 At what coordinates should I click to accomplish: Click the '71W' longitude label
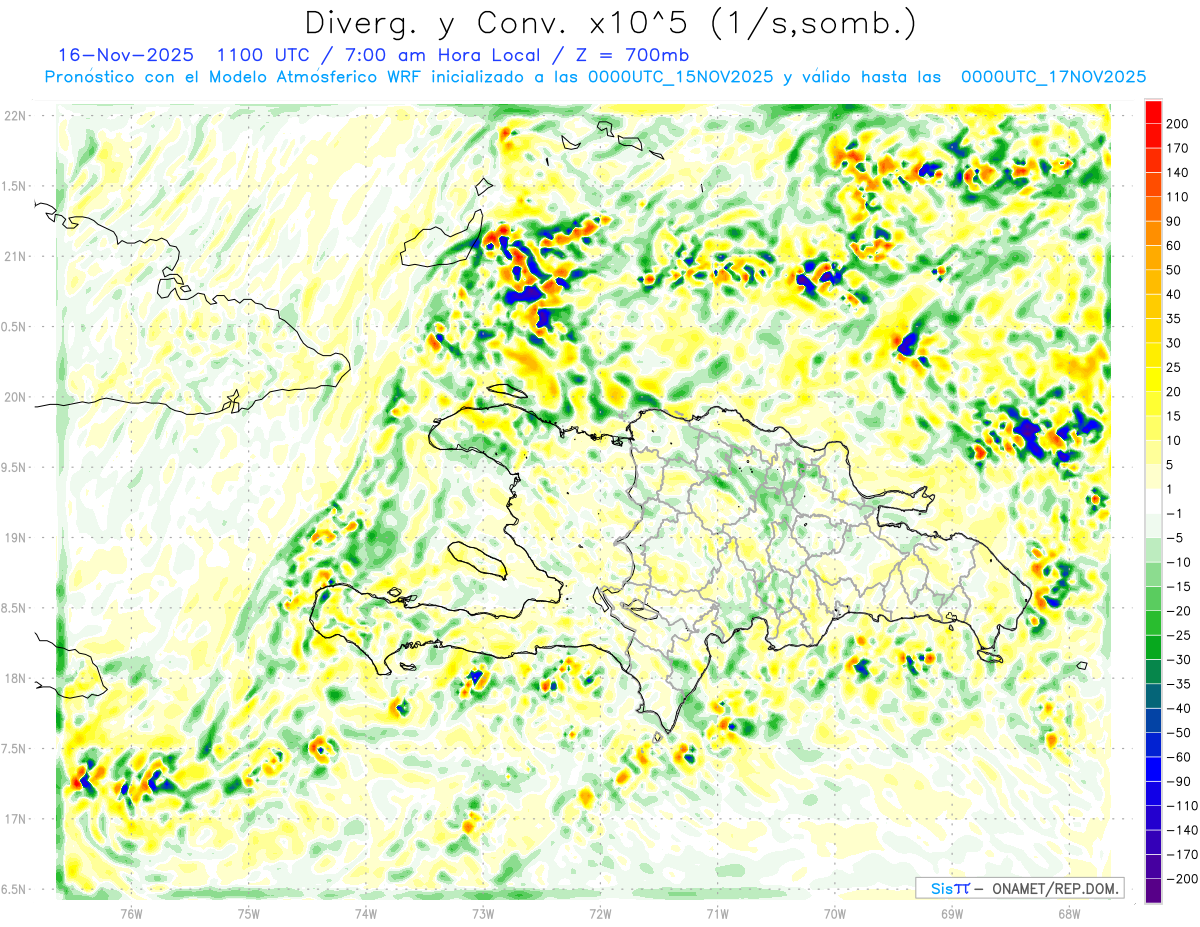(717, 914)
